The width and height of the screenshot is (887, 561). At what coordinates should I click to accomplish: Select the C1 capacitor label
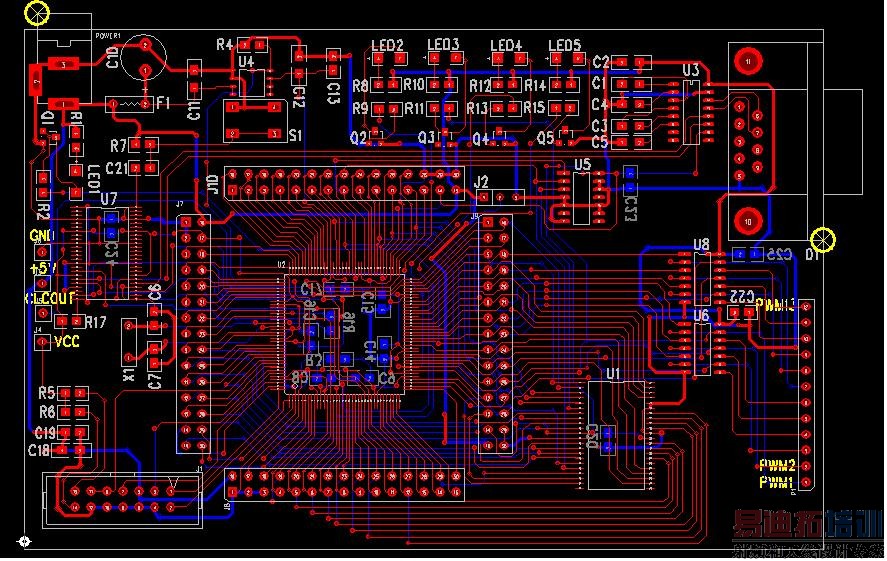click(x=598, y=83)
